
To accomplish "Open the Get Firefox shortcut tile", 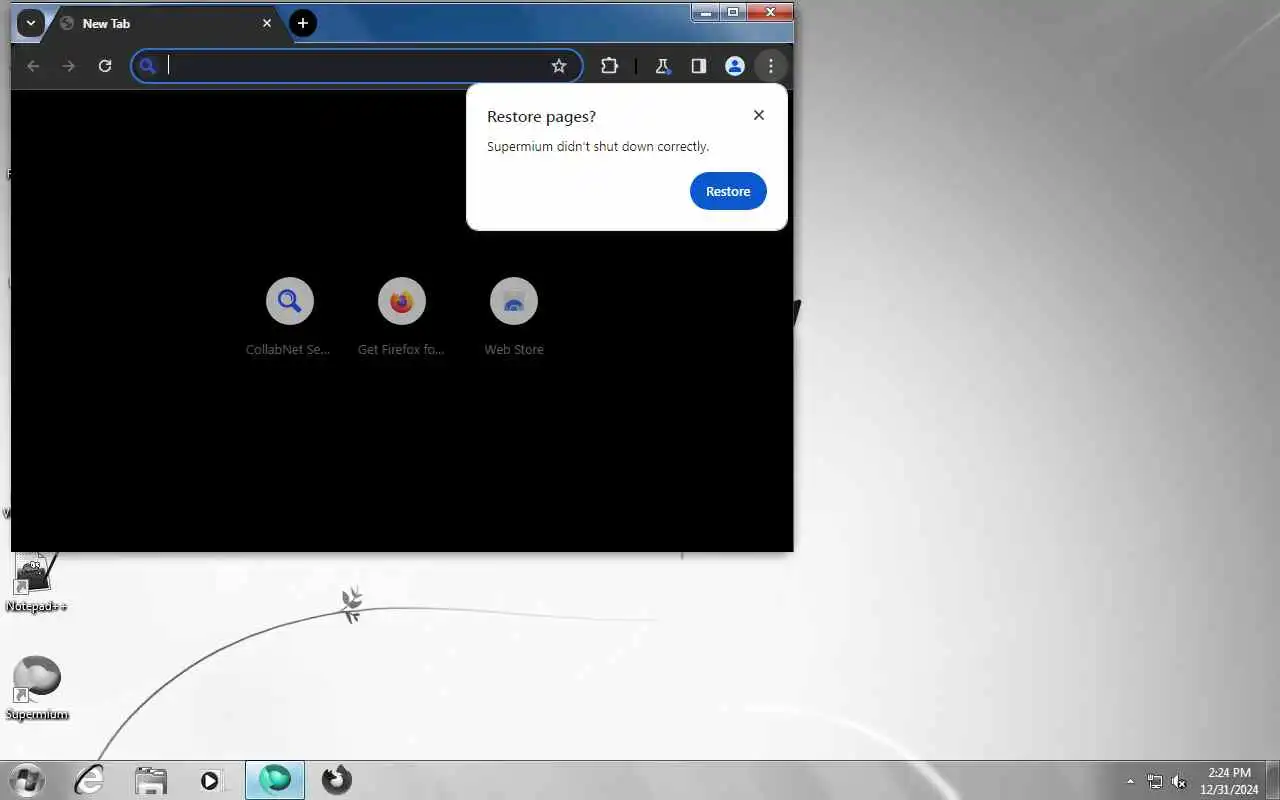I will [401, 318].
